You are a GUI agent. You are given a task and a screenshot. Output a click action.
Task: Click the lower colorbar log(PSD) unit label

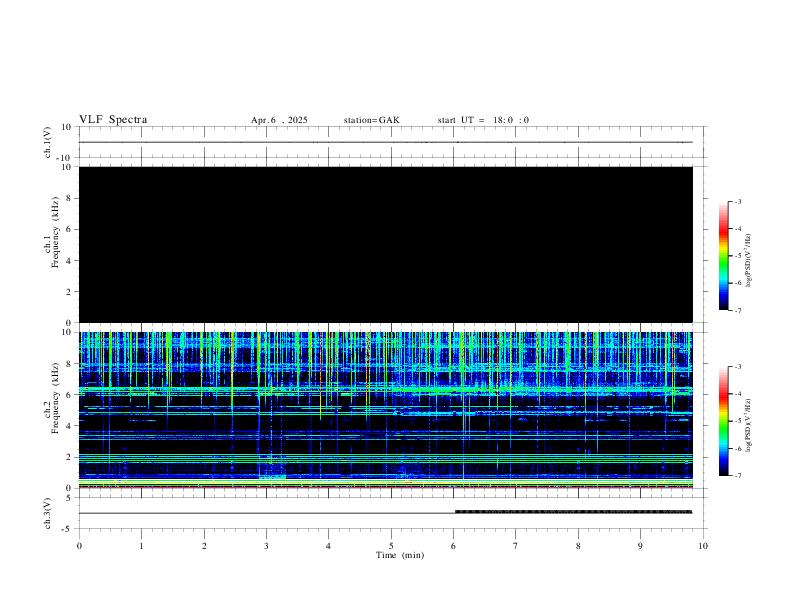749,426
